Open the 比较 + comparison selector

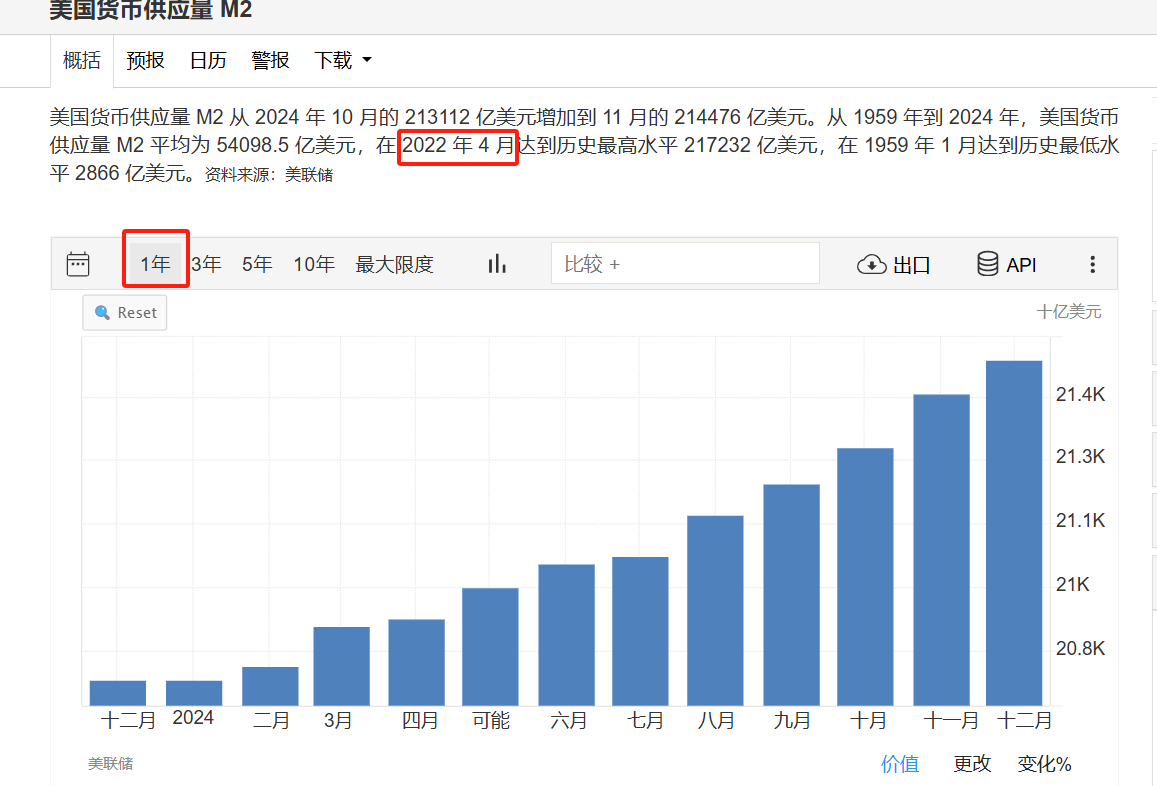(x=685, y=263)
